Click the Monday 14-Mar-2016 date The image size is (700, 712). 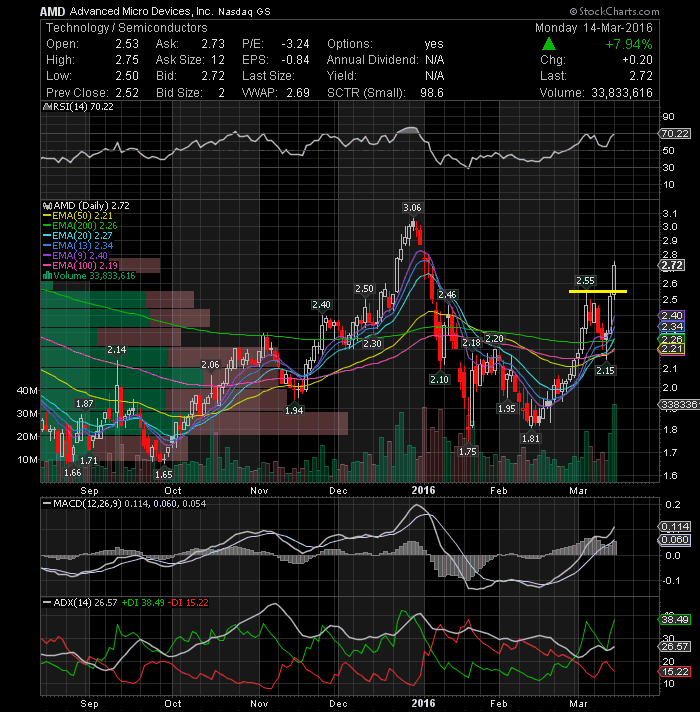[593, 28]
